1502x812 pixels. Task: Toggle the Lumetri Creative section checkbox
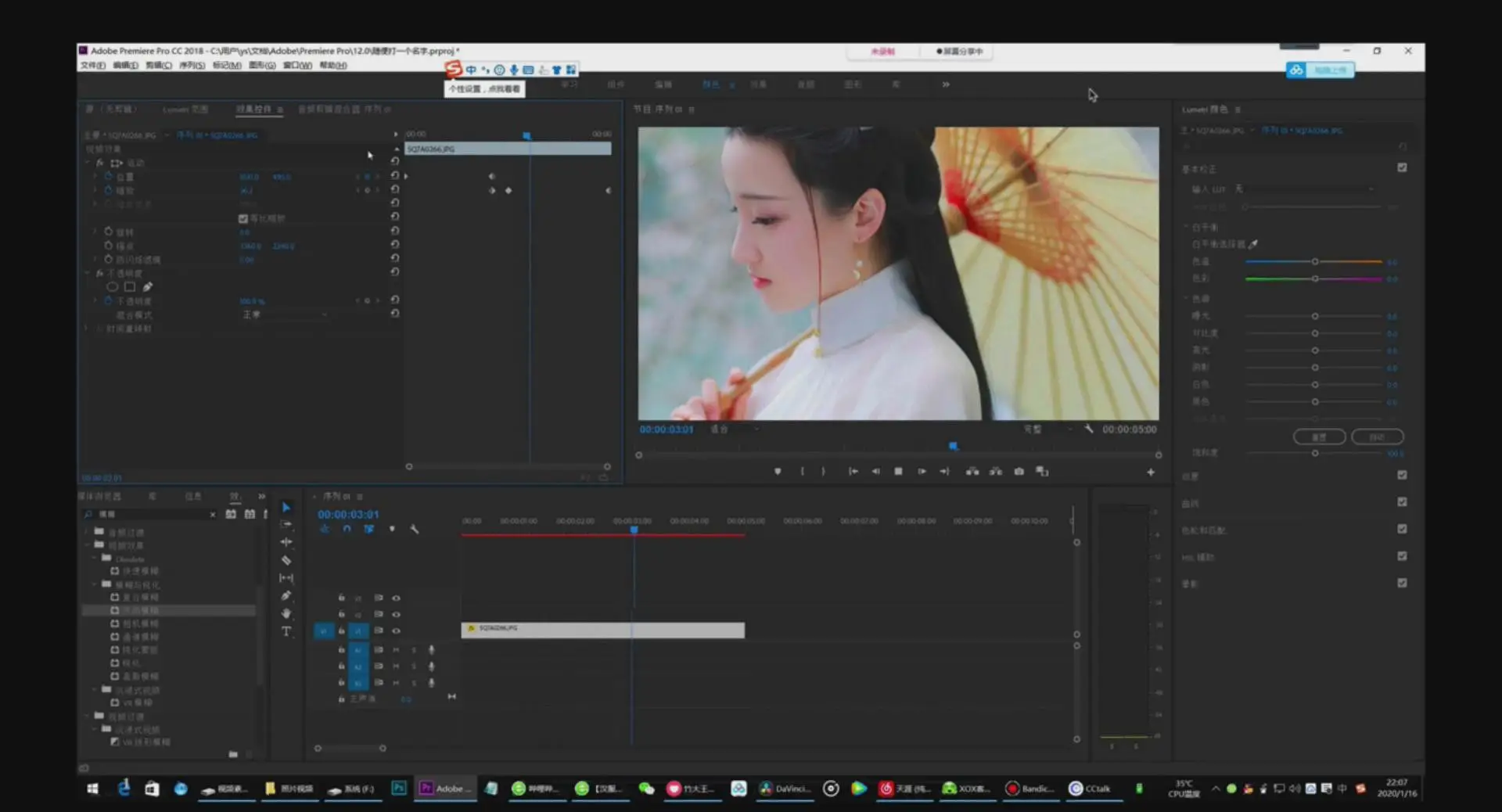tap(1402, 475)
